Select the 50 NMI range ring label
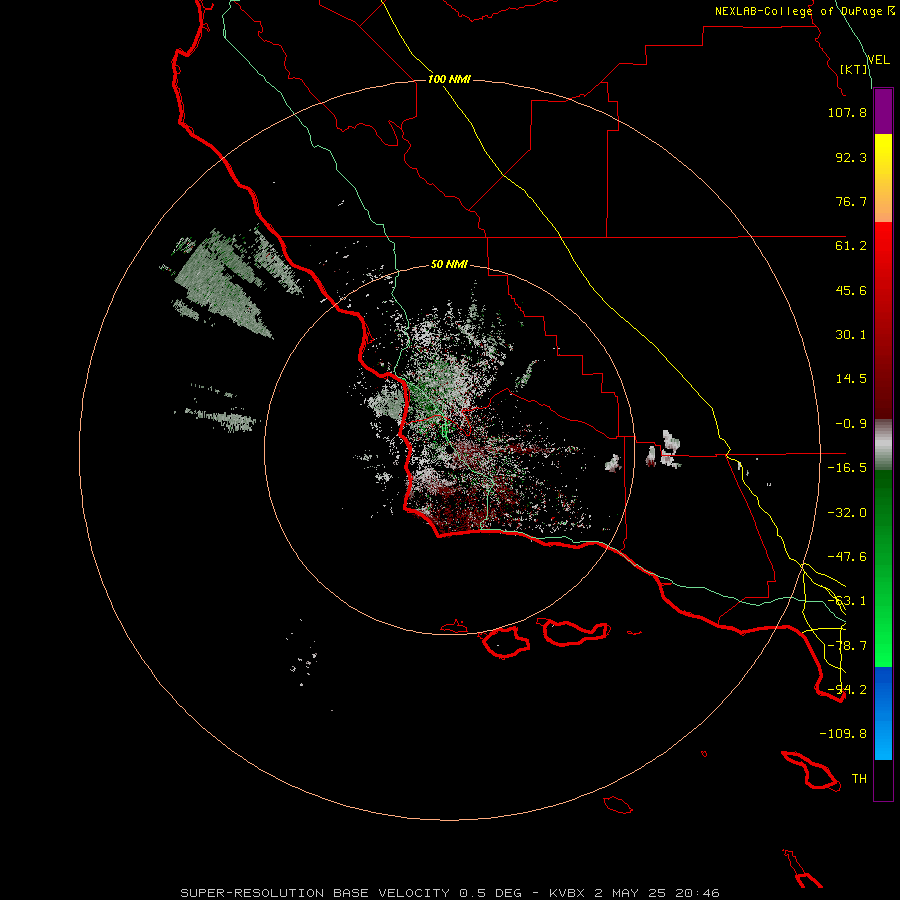Image resolution: width=900 pixels, height=900 pixels. [449, 264]
